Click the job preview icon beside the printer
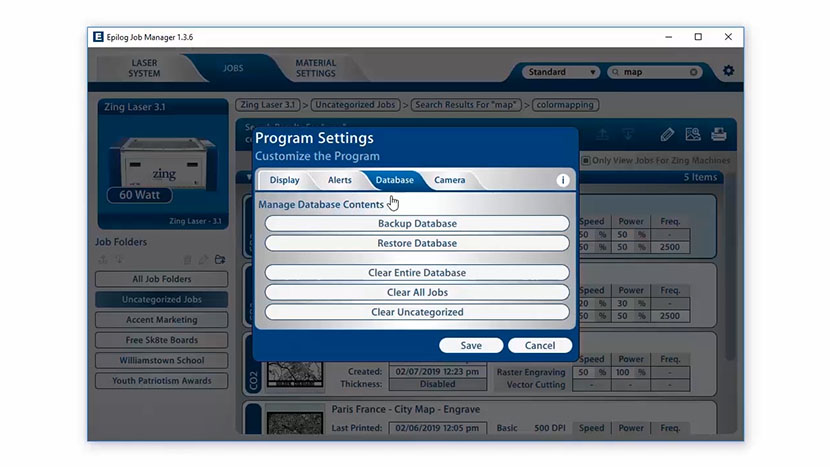 tap(692, 135)
